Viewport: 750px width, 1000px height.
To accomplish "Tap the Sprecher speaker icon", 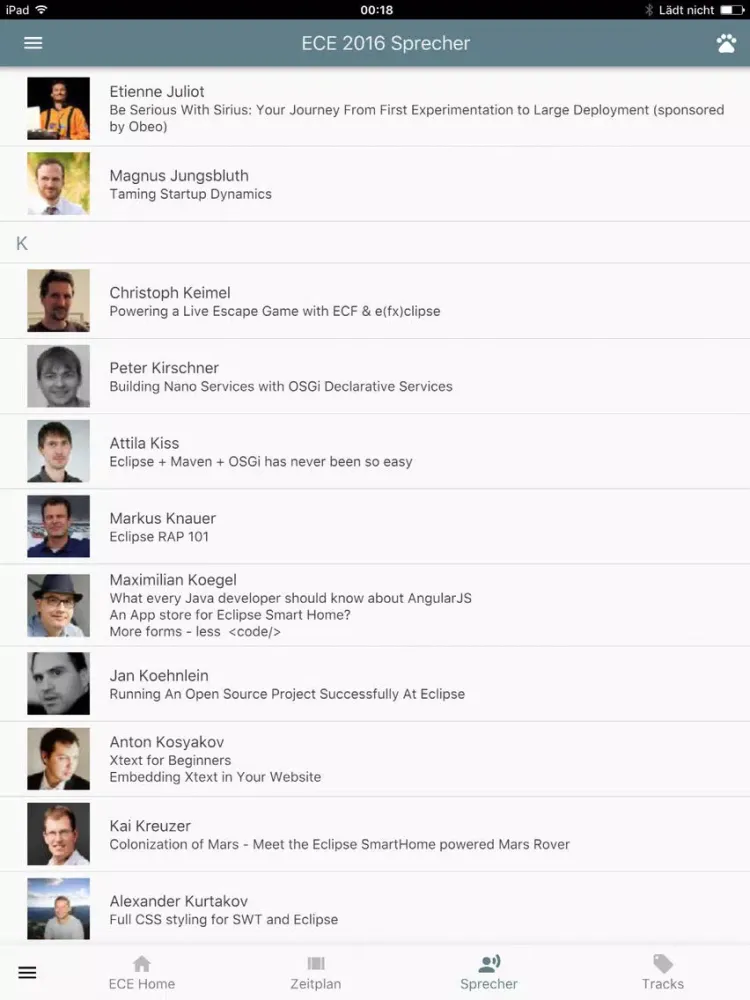I will coord(489,964).
